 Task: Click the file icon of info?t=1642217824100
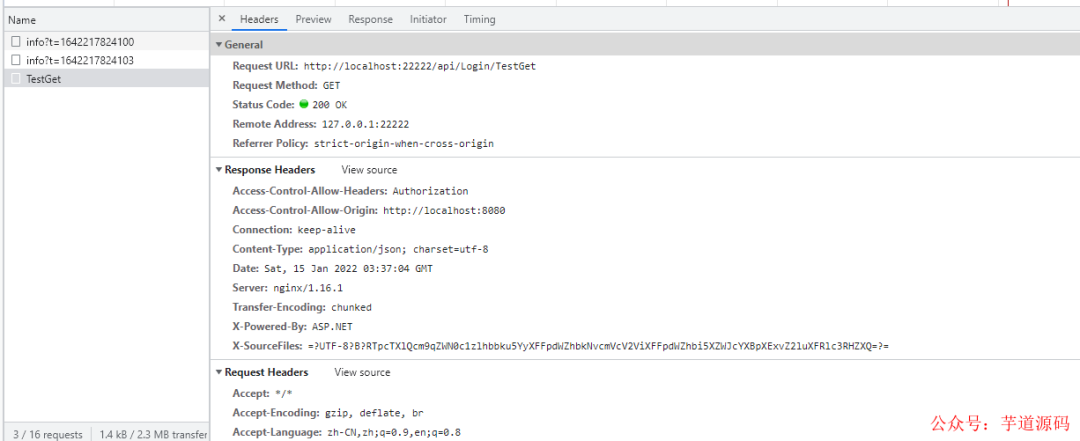coord(16,41)
